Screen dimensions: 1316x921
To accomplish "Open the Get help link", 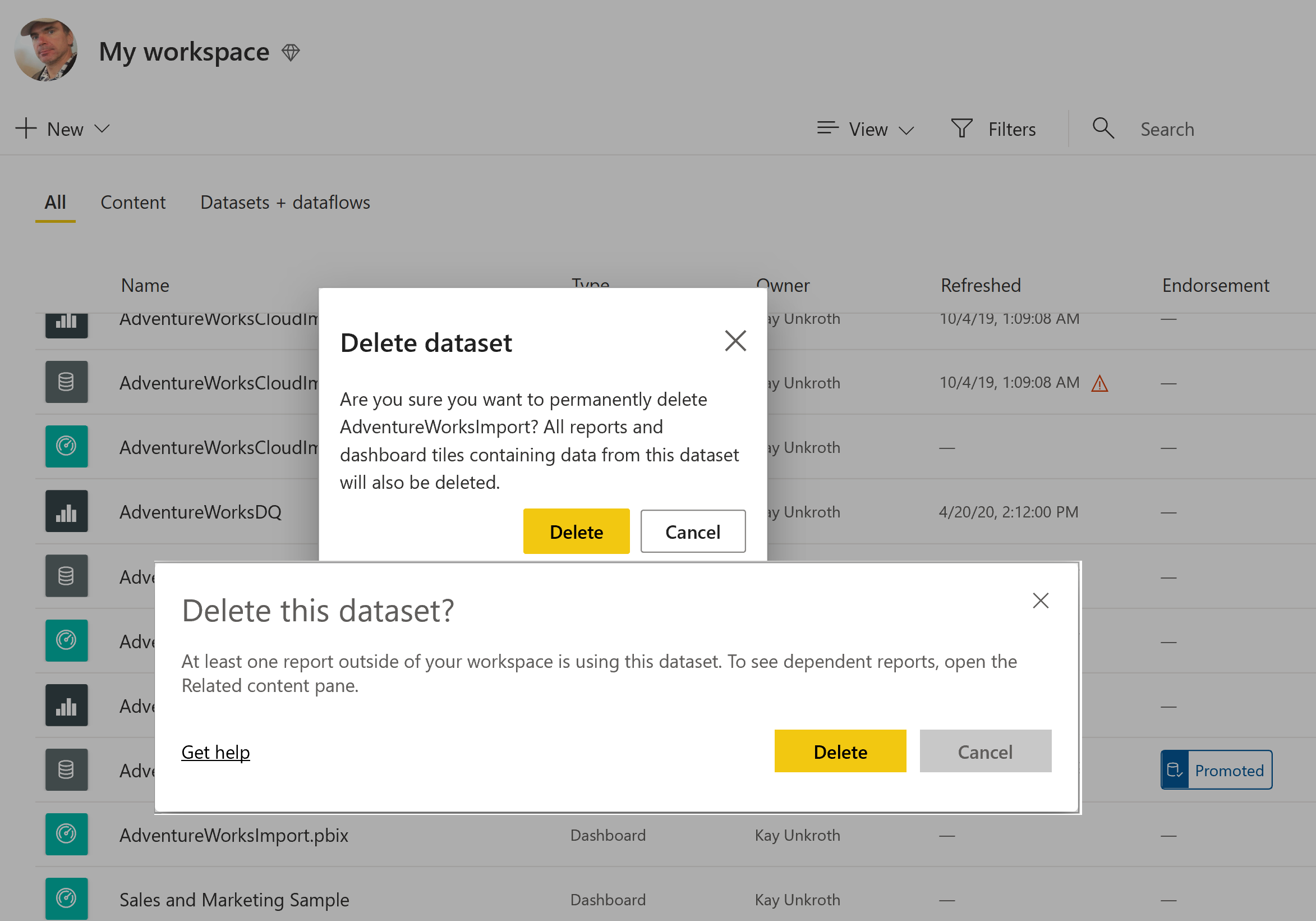I will point(215,752).
